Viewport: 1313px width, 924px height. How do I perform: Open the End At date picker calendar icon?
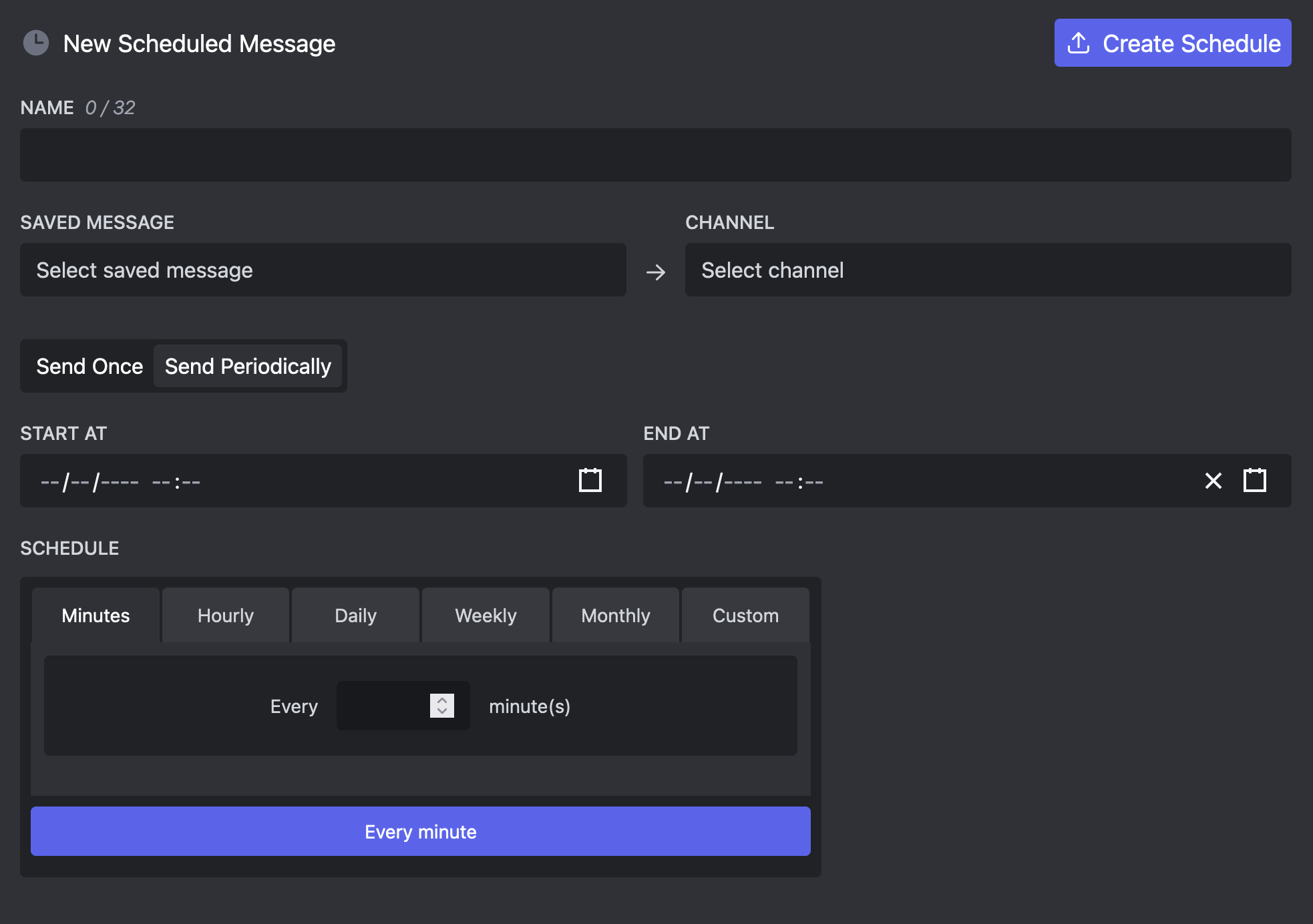point(1254,480)
